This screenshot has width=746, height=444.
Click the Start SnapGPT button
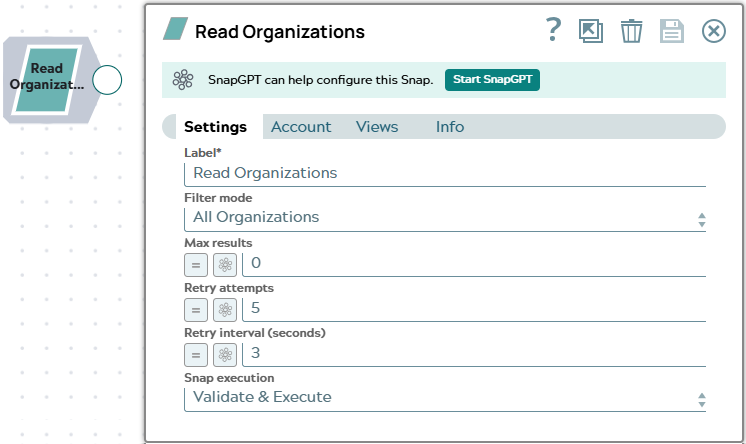[492, 79]
